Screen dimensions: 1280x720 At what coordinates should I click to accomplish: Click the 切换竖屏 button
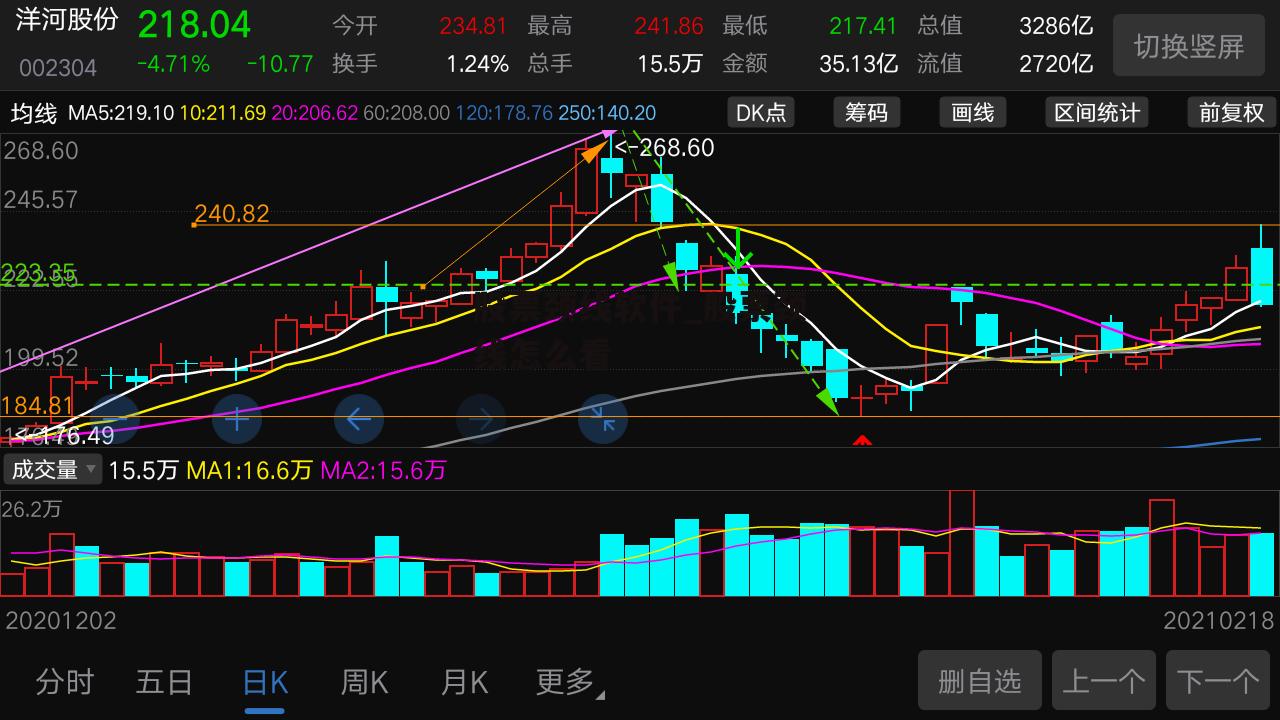tap(1189, 46)
